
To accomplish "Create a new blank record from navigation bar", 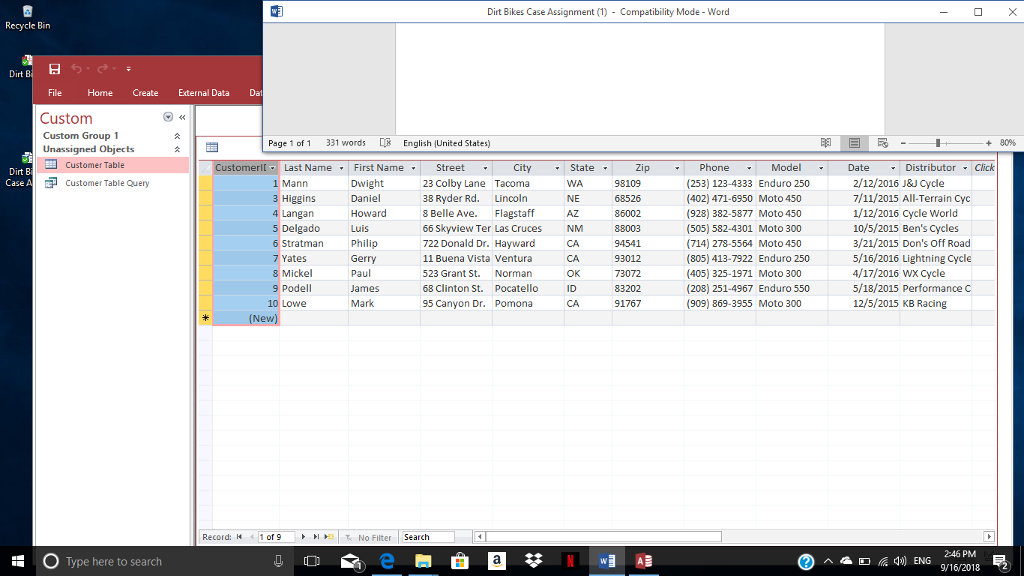I will [329, 537].
